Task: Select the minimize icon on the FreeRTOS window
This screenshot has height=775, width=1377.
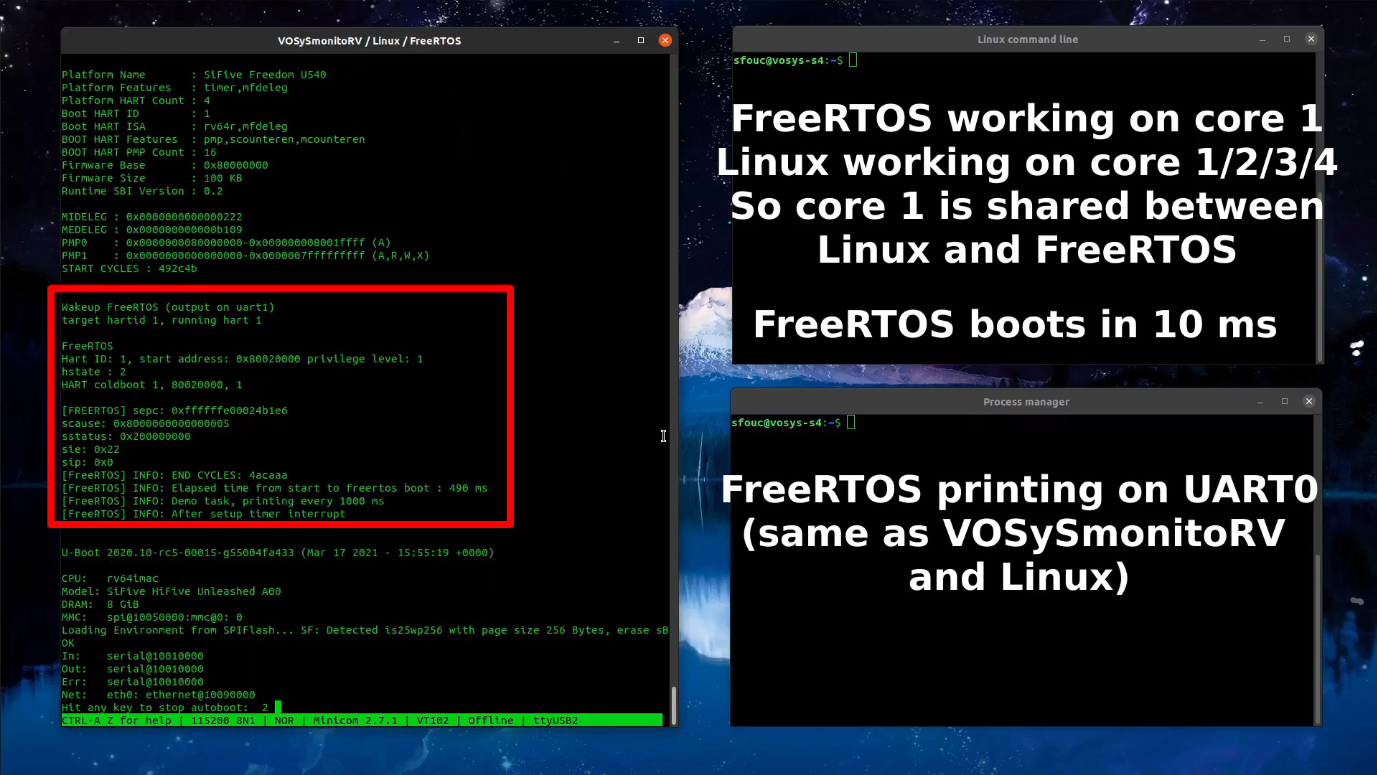Action: pos(616,40)
